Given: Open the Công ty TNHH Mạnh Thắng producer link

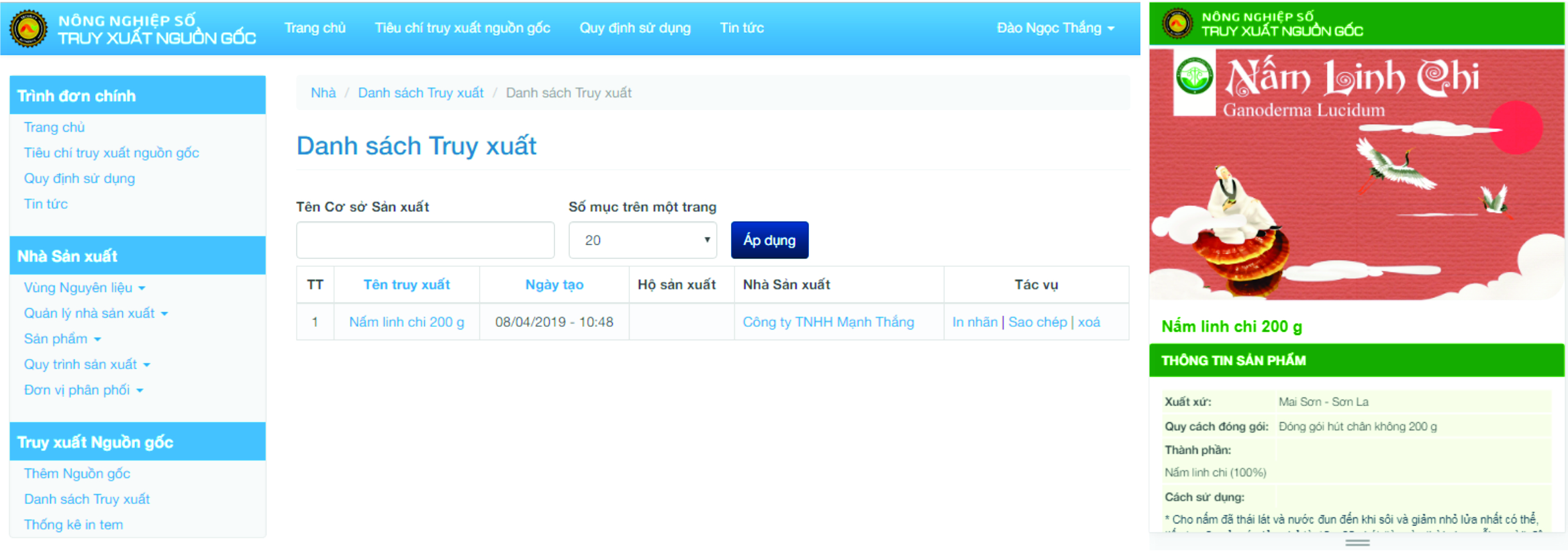Looking at the screenshot, I should 828,322.
